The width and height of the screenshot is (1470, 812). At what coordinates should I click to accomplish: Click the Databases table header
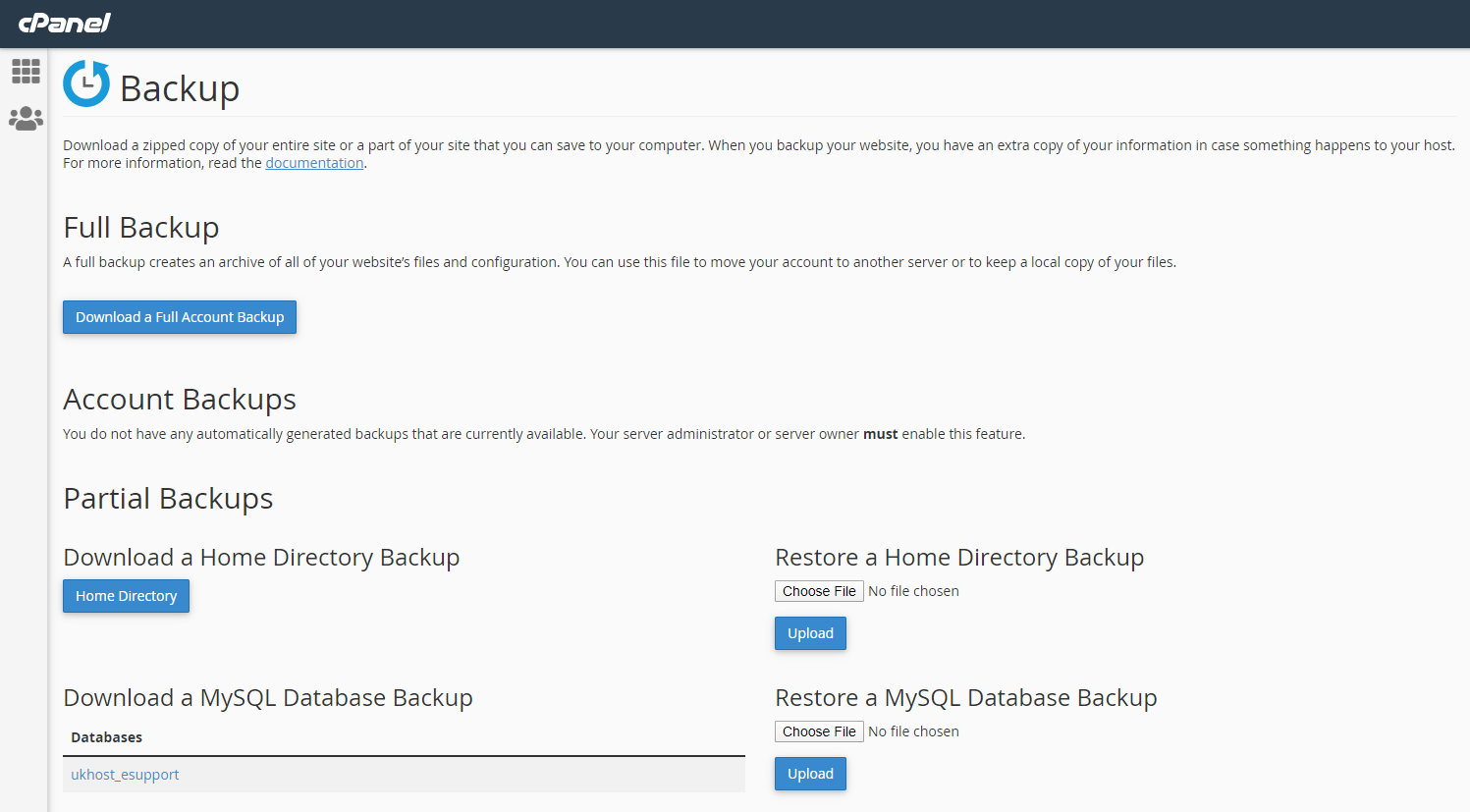tap(103, 736)
